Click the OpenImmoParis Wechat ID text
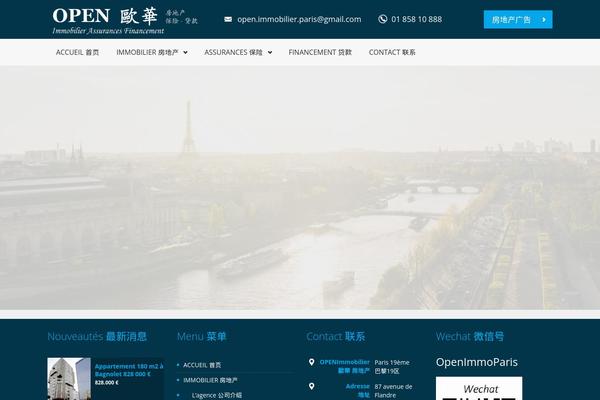The width and height of the screenshot is (600, 400). 476,362
